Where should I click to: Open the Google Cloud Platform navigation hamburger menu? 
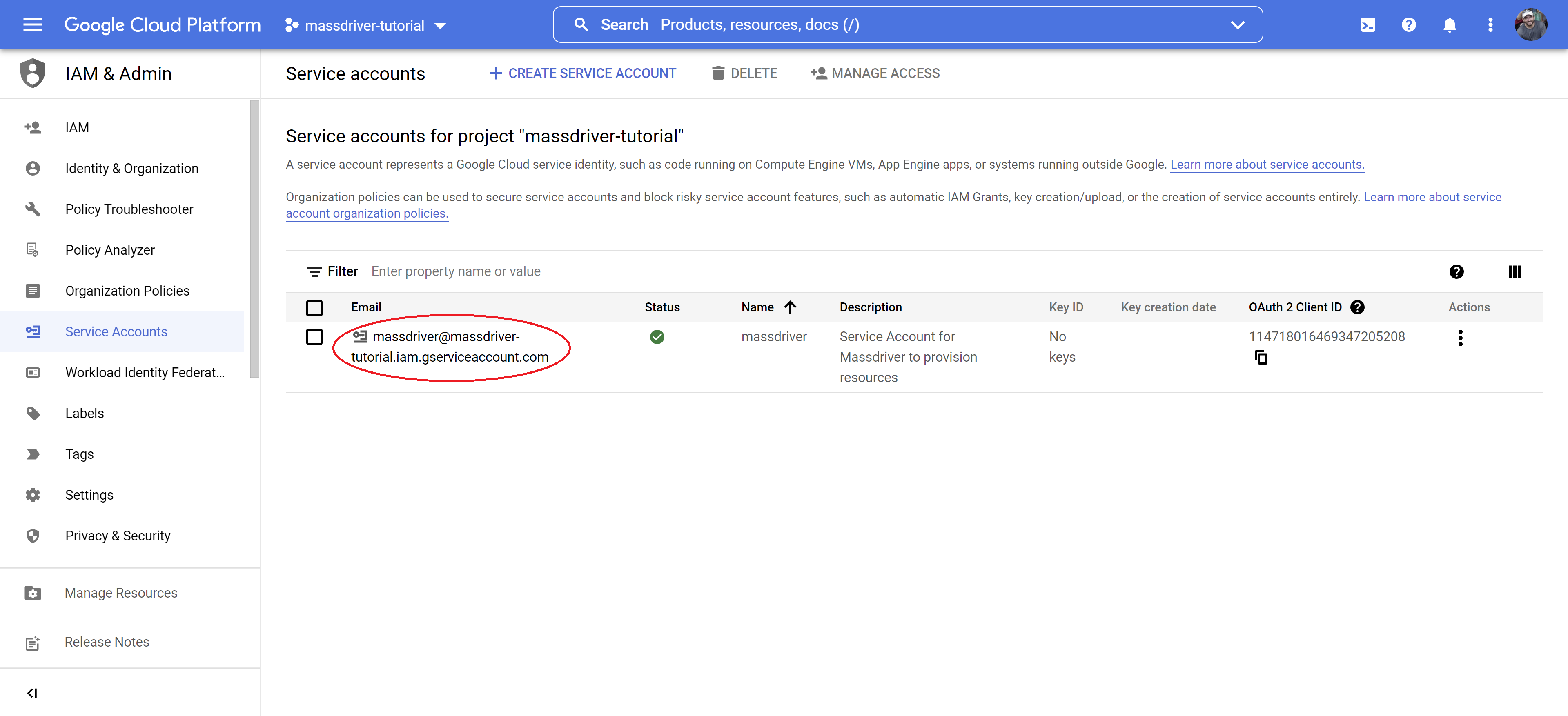[x=30, y=24]
